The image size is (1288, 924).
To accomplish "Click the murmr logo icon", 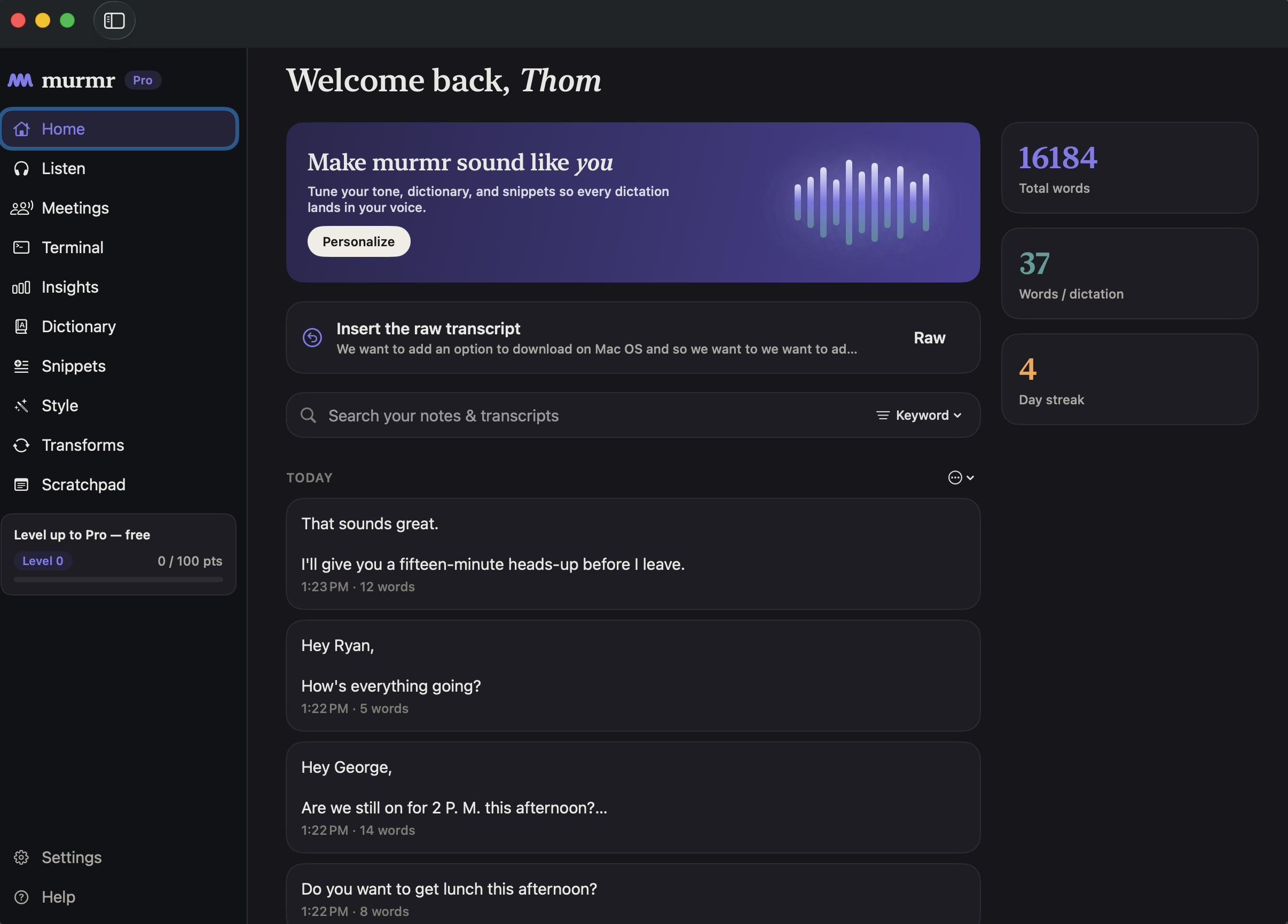I will (x=20, y=80).
